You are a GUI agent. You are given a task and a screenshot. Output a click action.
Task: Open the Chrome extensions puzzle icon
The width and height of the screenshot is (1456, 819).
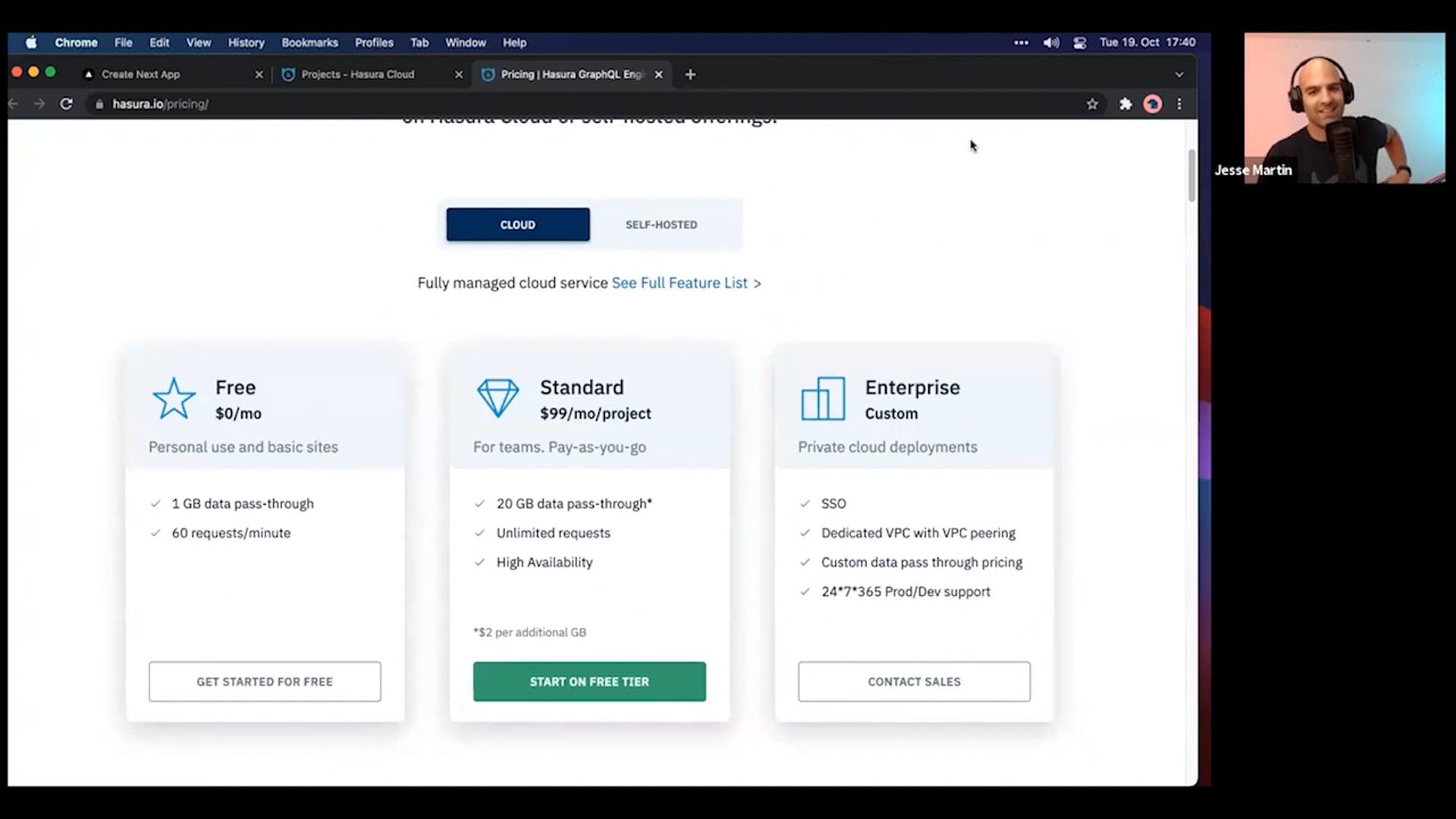[x=1125, y=104]
